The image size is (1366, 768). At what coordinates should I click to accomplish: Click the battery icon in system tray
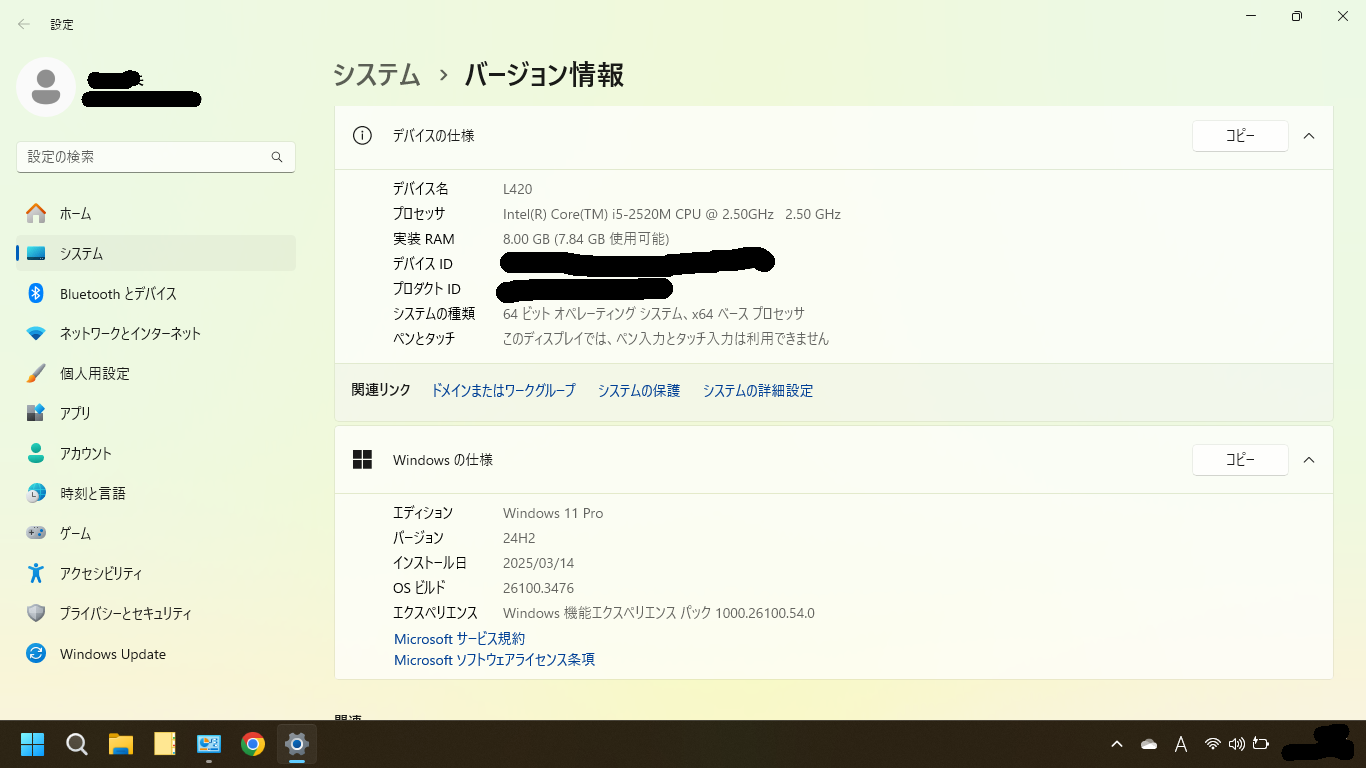(x=1261, y=744)
